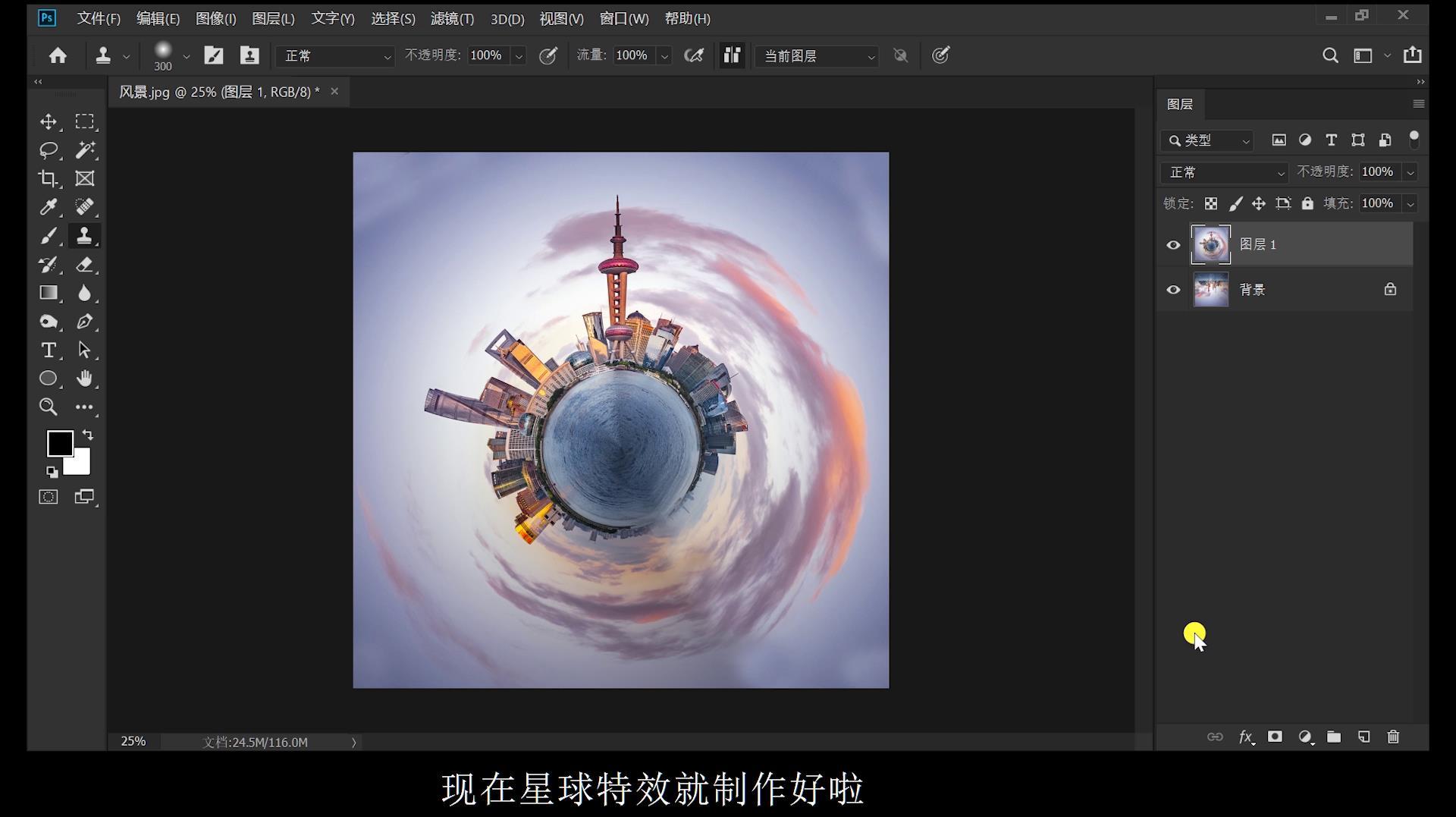Create a new layer group
This screenshot has height=817, width=1456.
click(x=1334, y=737)
